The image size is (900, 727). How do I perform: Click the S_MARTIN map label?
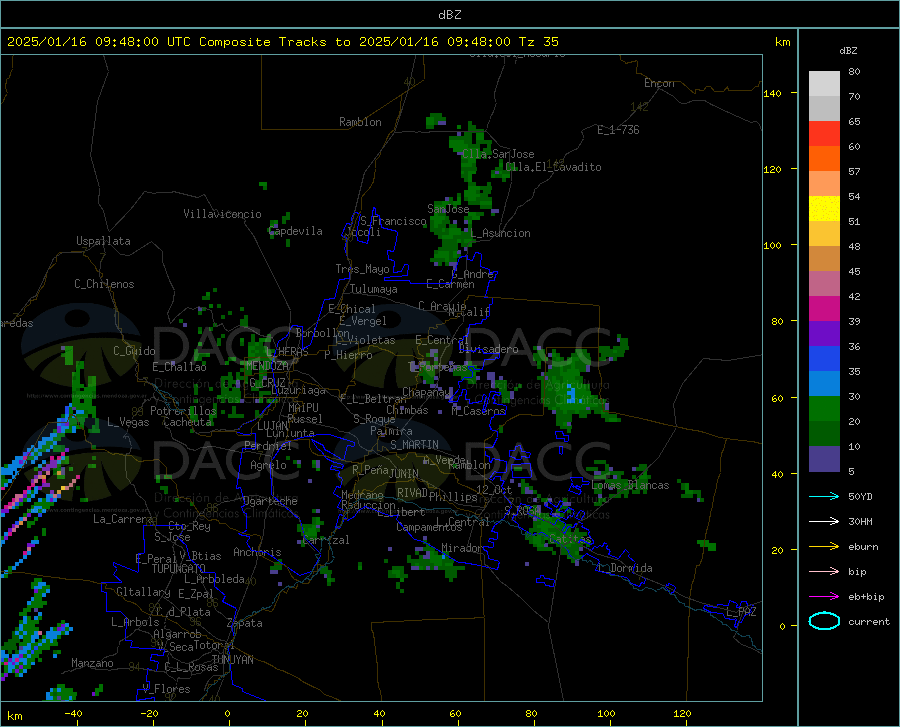pos(414,445)
